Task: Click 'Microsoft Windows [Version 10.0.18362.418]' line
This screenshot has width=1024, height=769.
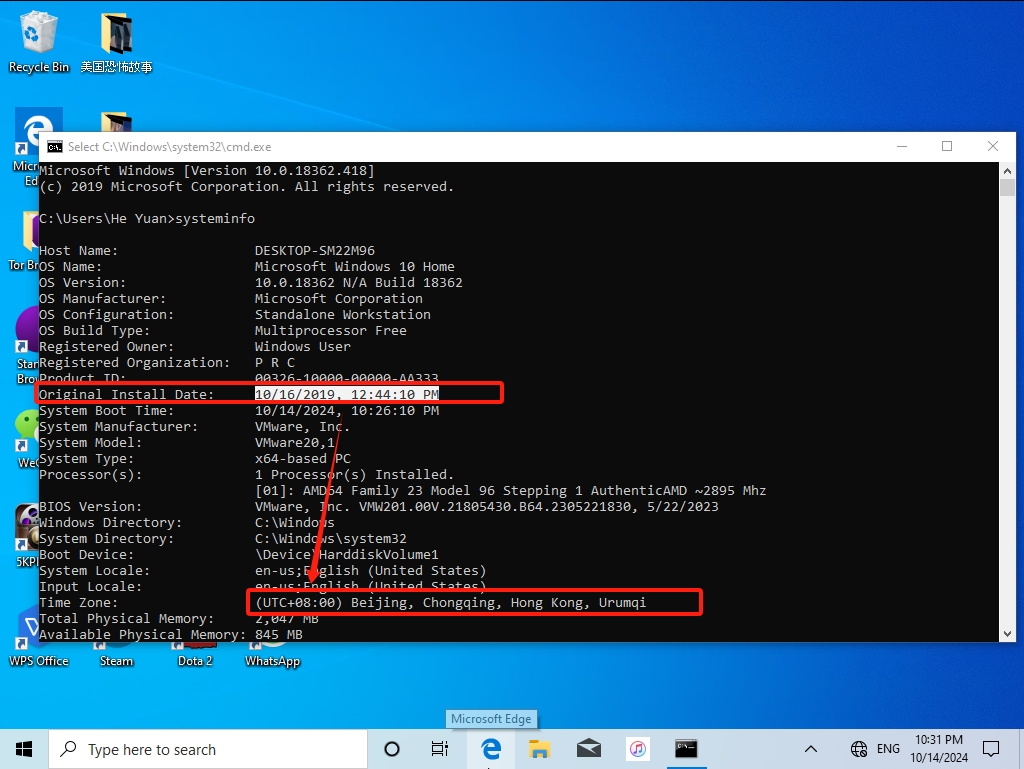Action: pos(207,170)
